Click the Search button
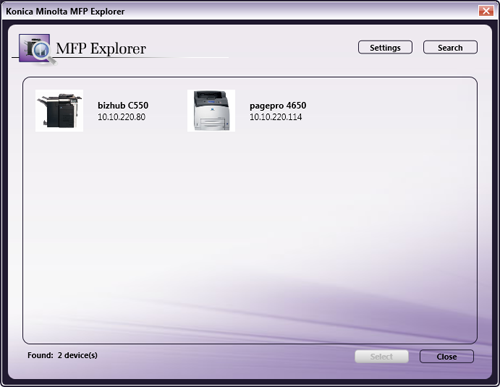This screenshot has width=500, height=387. (x=450, y=47)
